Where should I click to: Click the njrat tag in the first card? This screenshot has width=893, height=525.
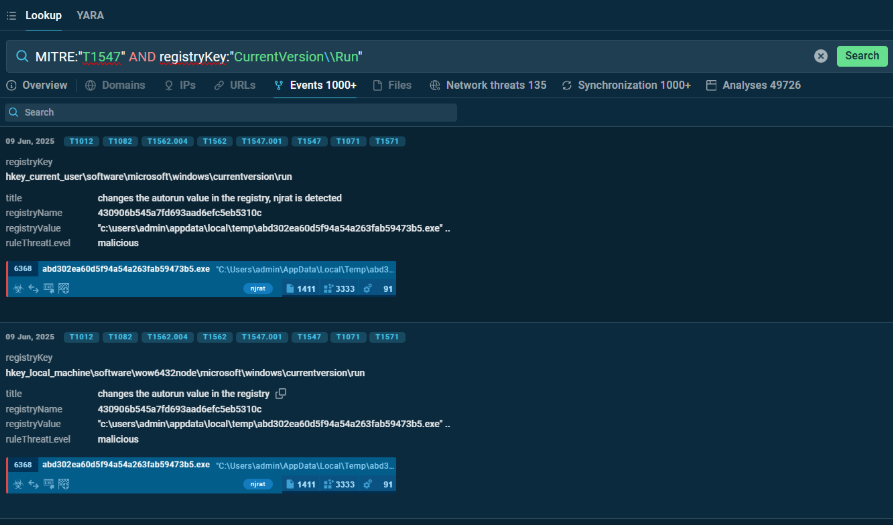click(258, 288)
